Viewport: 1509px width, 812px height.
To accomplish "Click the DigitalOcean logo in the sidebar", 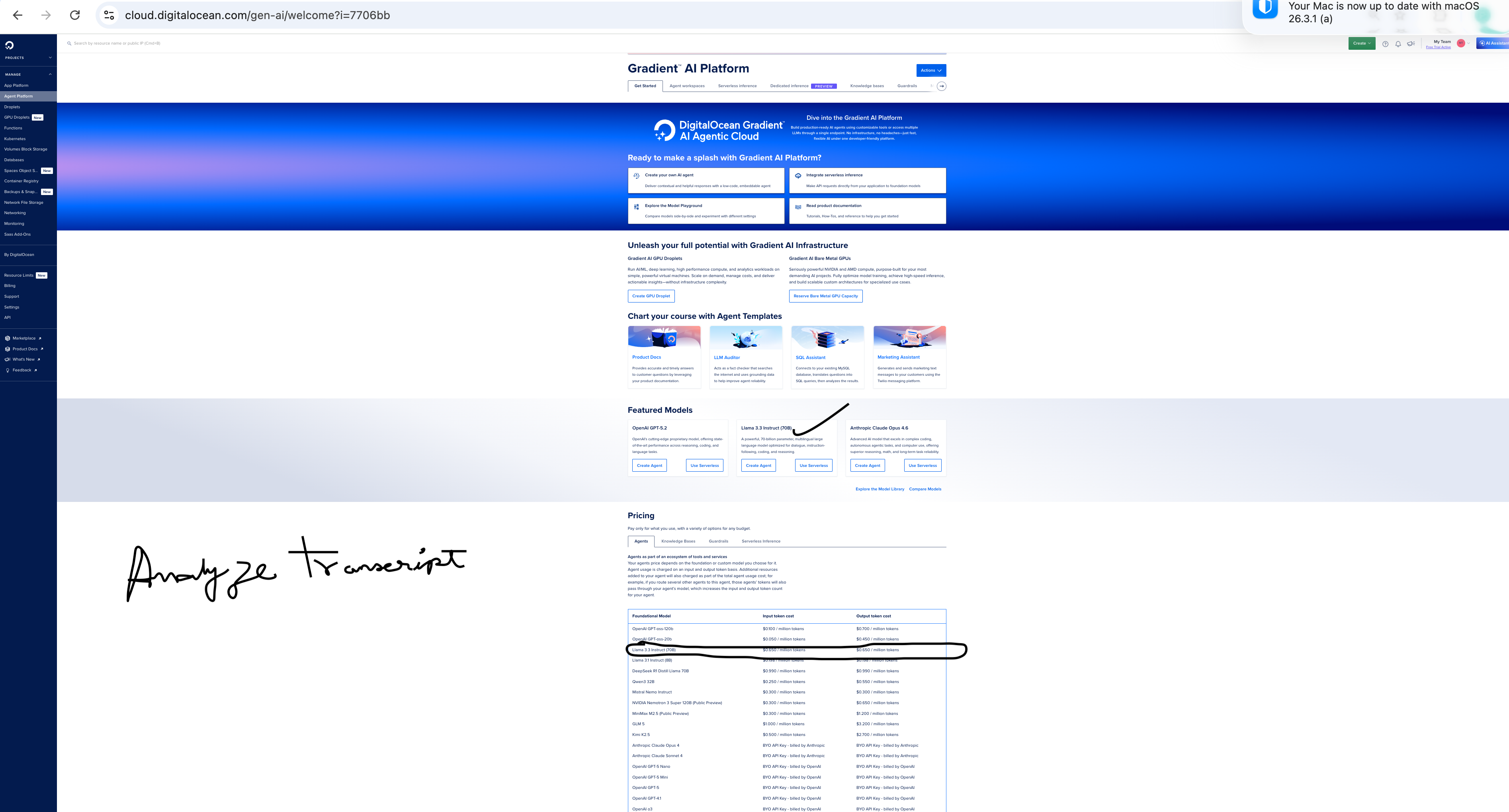I will click(x=10, y=45).
